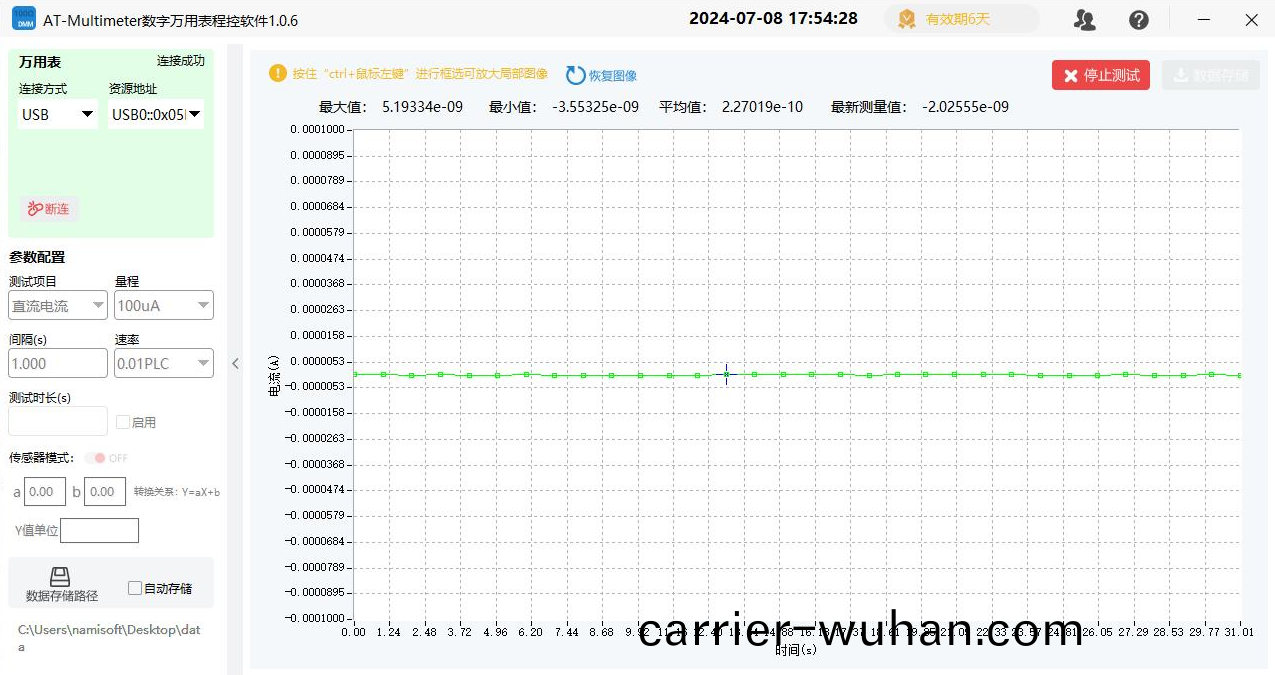
Task: Click the Y值单位 unit input field
Action: 99,530
